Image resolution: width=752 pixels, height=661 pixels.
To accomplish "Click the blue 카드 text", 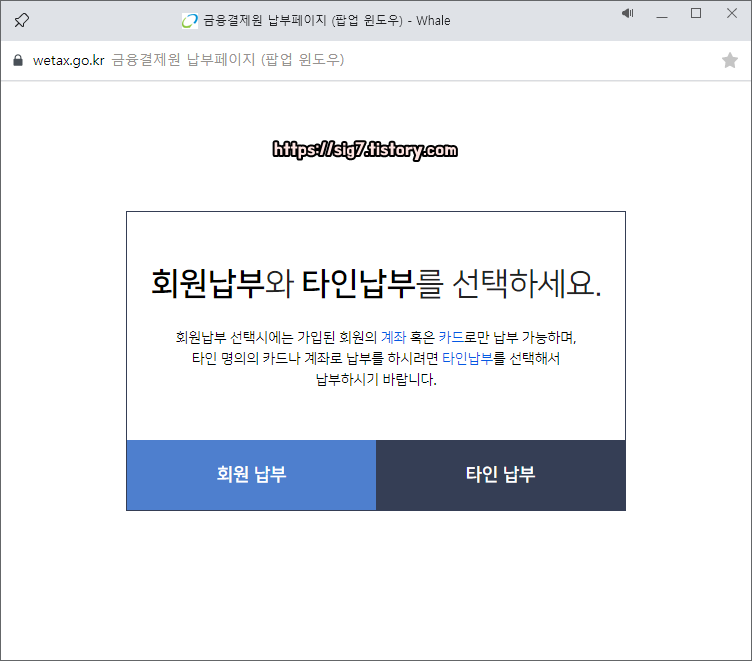I will 451,337.
